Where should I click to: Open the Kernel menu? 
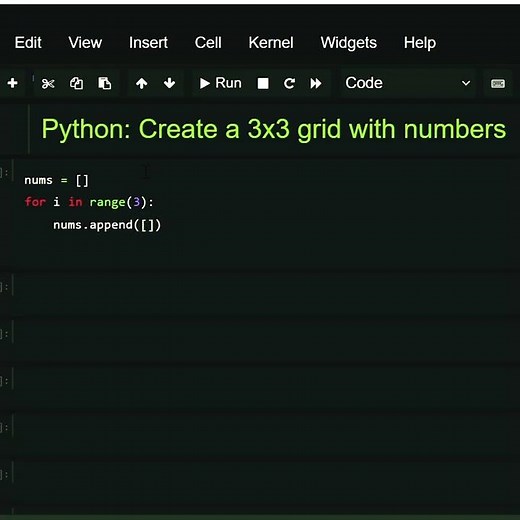click(x=271, y=43)
